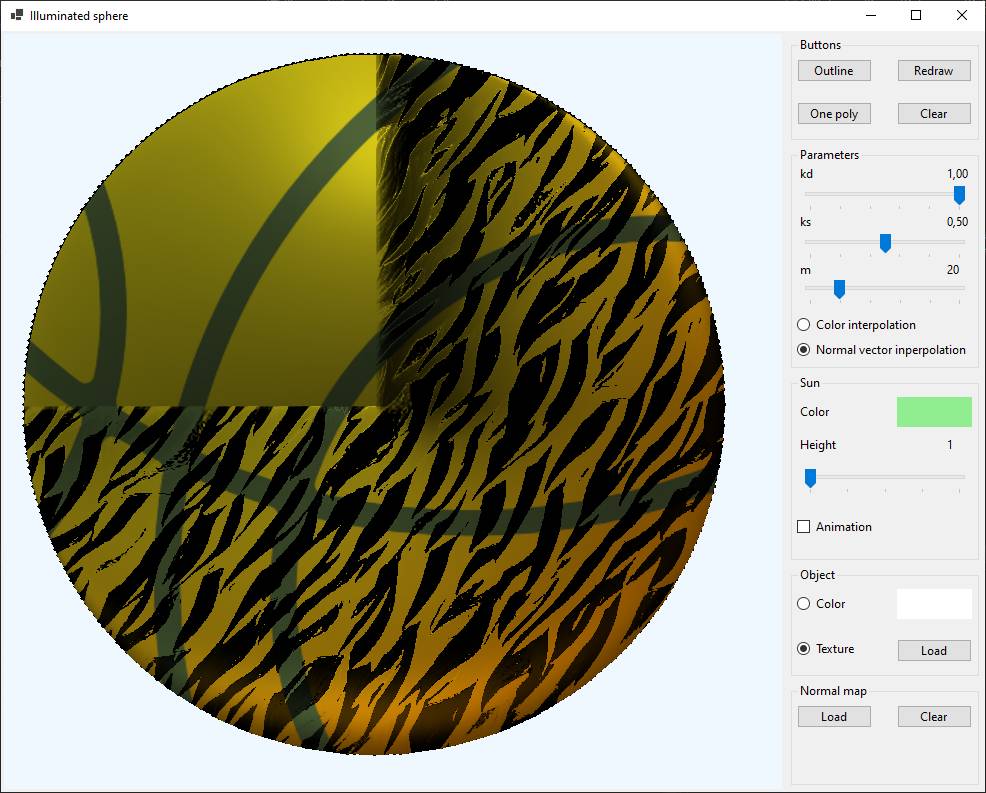Load a normal map file

click(834, 717)
